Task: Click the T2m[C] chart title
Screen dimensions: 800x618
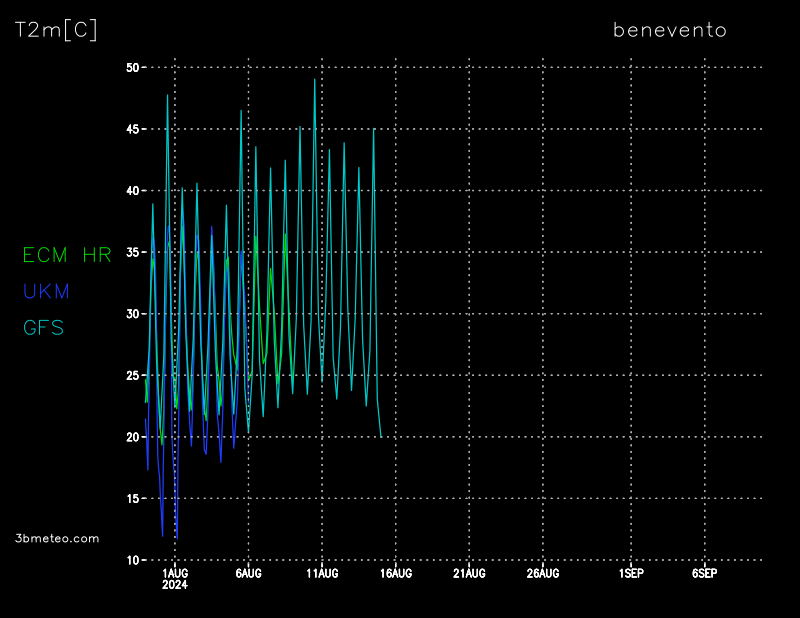Action: click(56, 30)
